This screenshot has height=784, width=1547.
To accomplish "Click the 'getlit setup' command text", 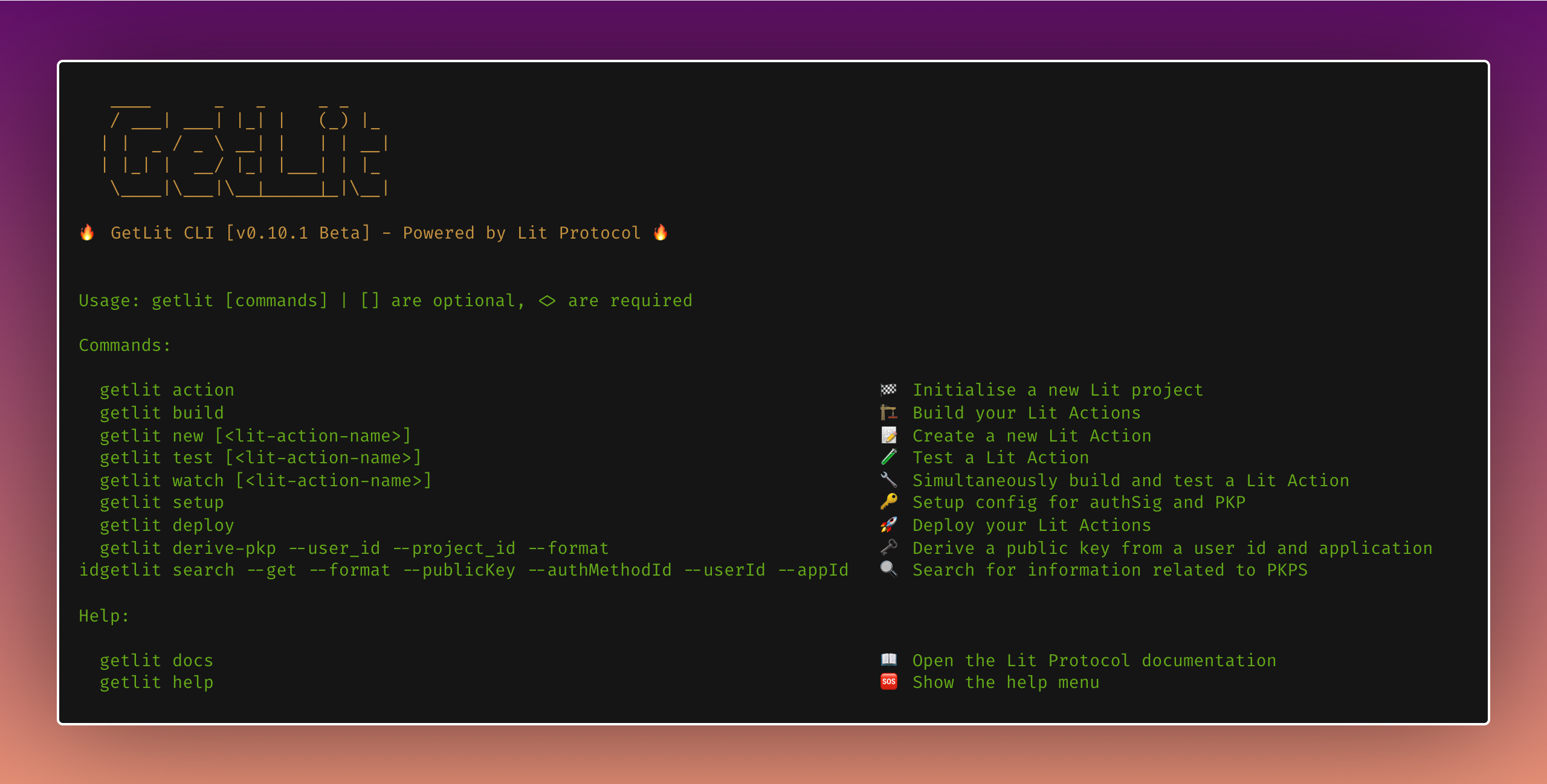I will click(161, 503).
